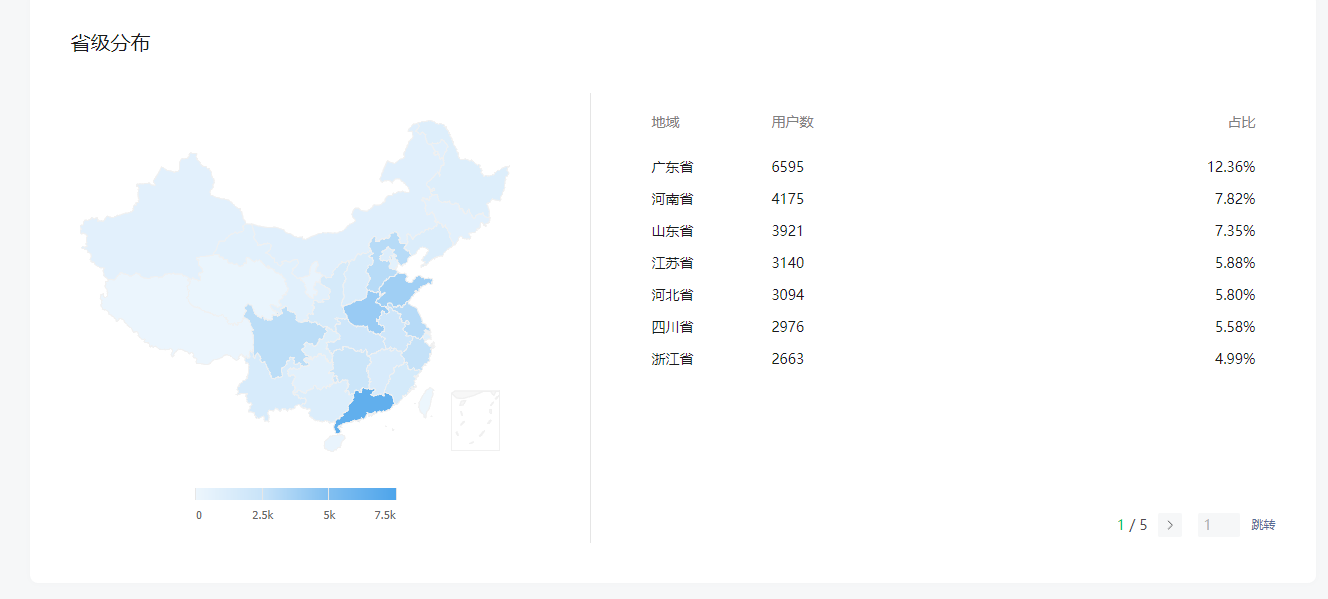The width and height of the screenshot is (1328, 599).
Task: Click the 12.36% percentage value
Action: 1231,167
